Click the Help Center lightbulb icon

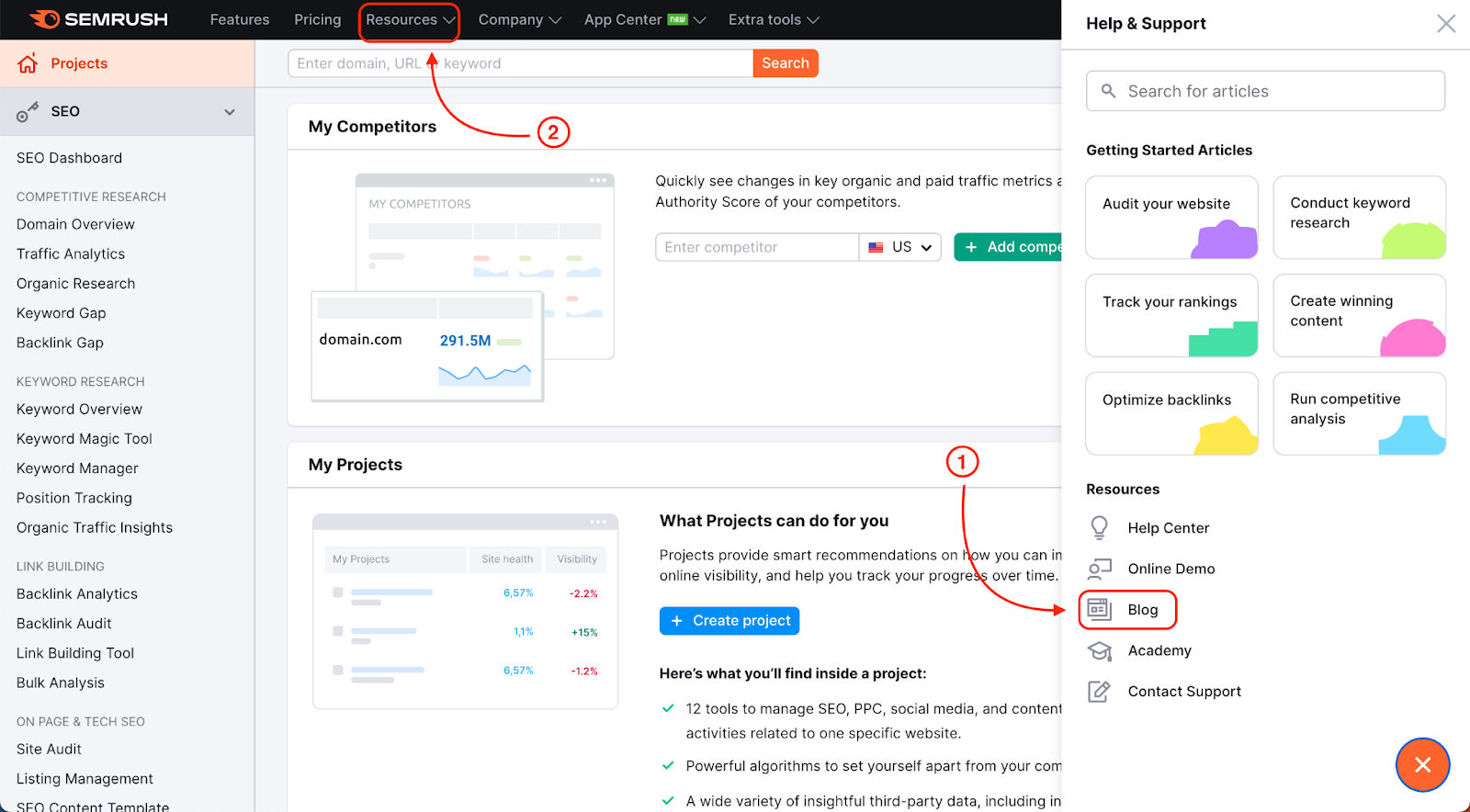pyautogui.click(x=1099, y=527)
